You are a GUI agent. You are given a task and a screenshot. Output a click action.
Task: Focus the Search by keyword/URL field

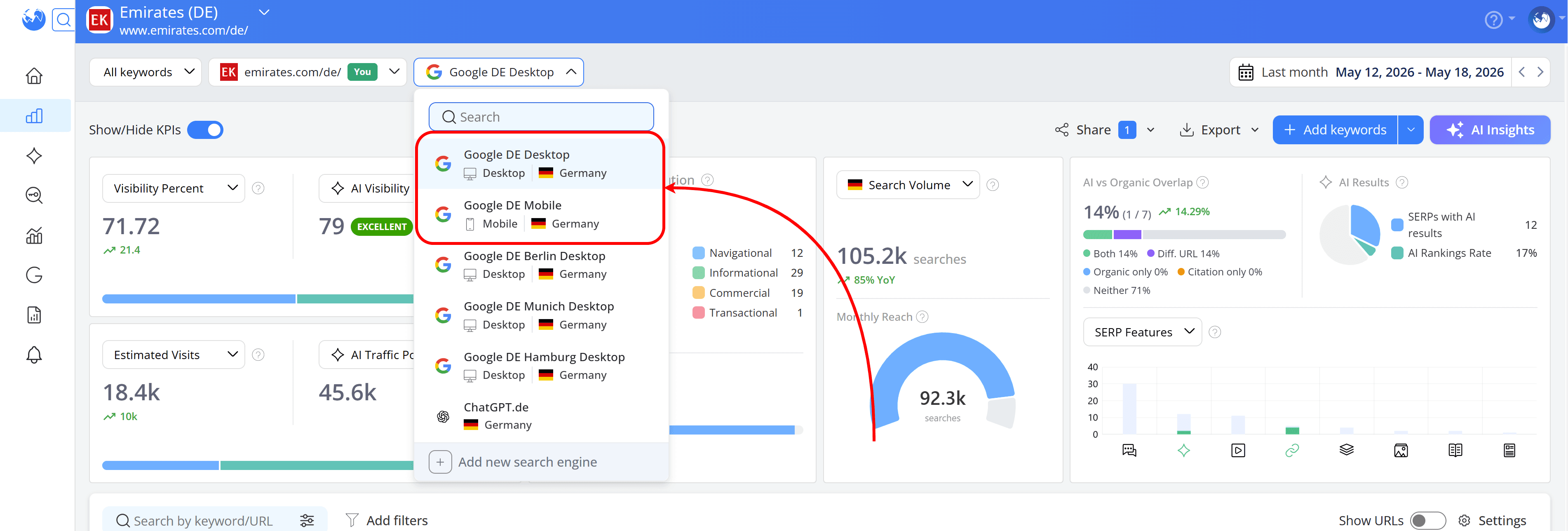click(204, 521)
